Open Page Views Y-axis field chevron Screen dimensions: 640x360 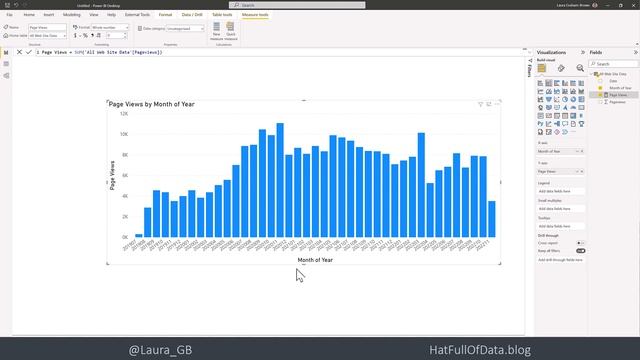[x=578, y=171]
